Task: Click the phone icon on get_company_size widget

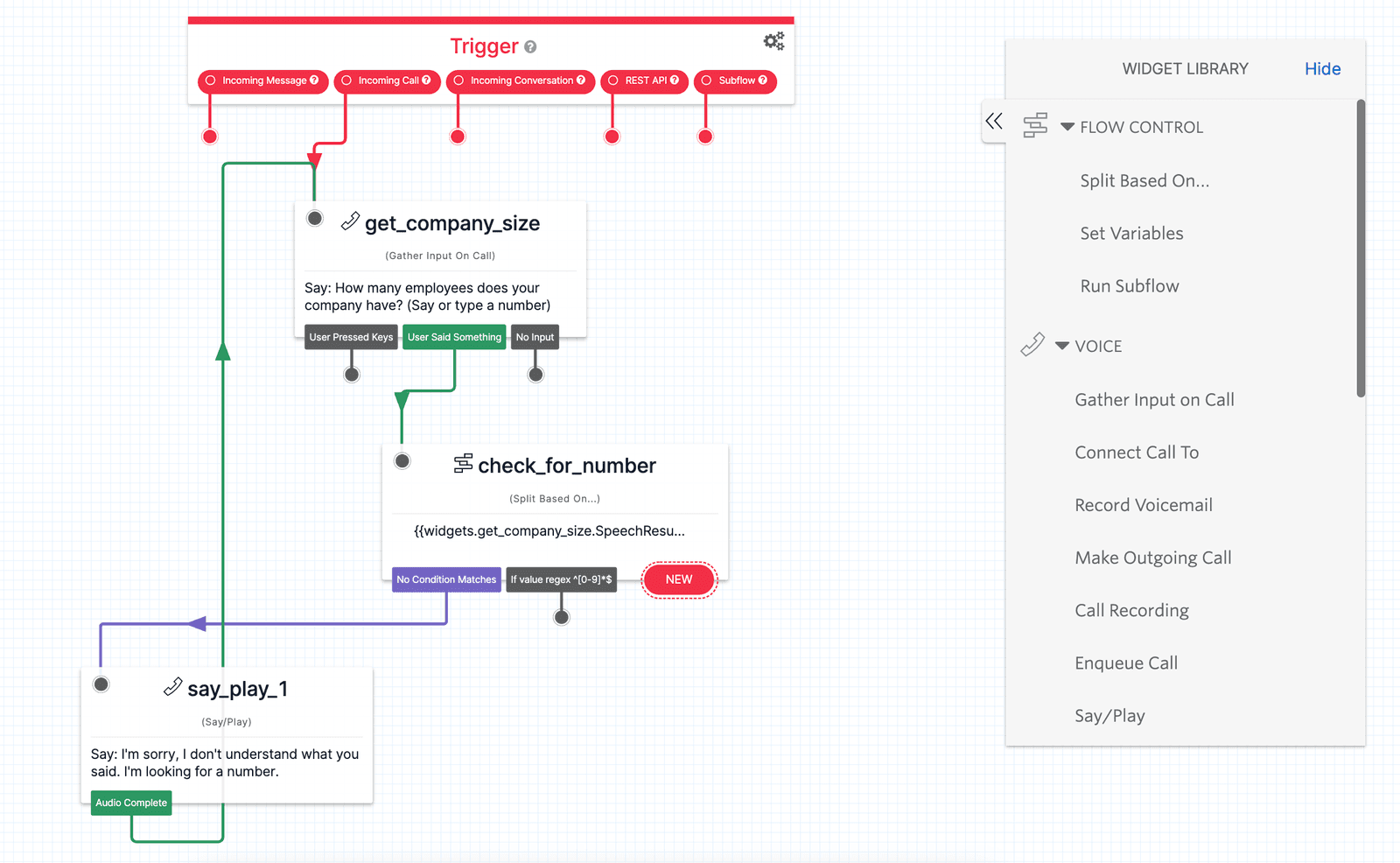Action: (350, 221)
